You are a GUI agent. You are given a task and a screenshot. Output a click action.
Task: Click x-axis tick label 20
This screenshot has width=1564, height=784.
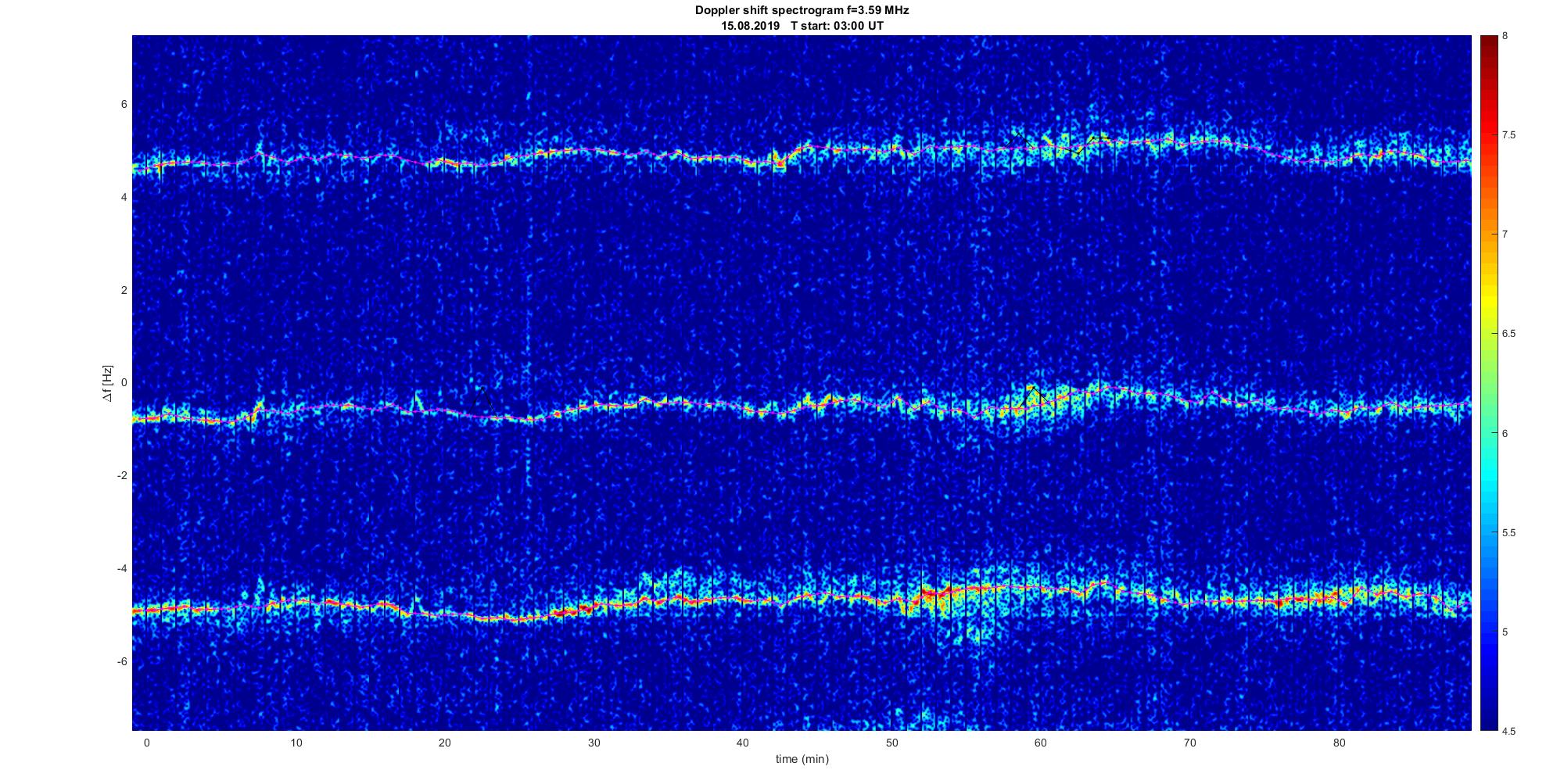coord(445,743)
